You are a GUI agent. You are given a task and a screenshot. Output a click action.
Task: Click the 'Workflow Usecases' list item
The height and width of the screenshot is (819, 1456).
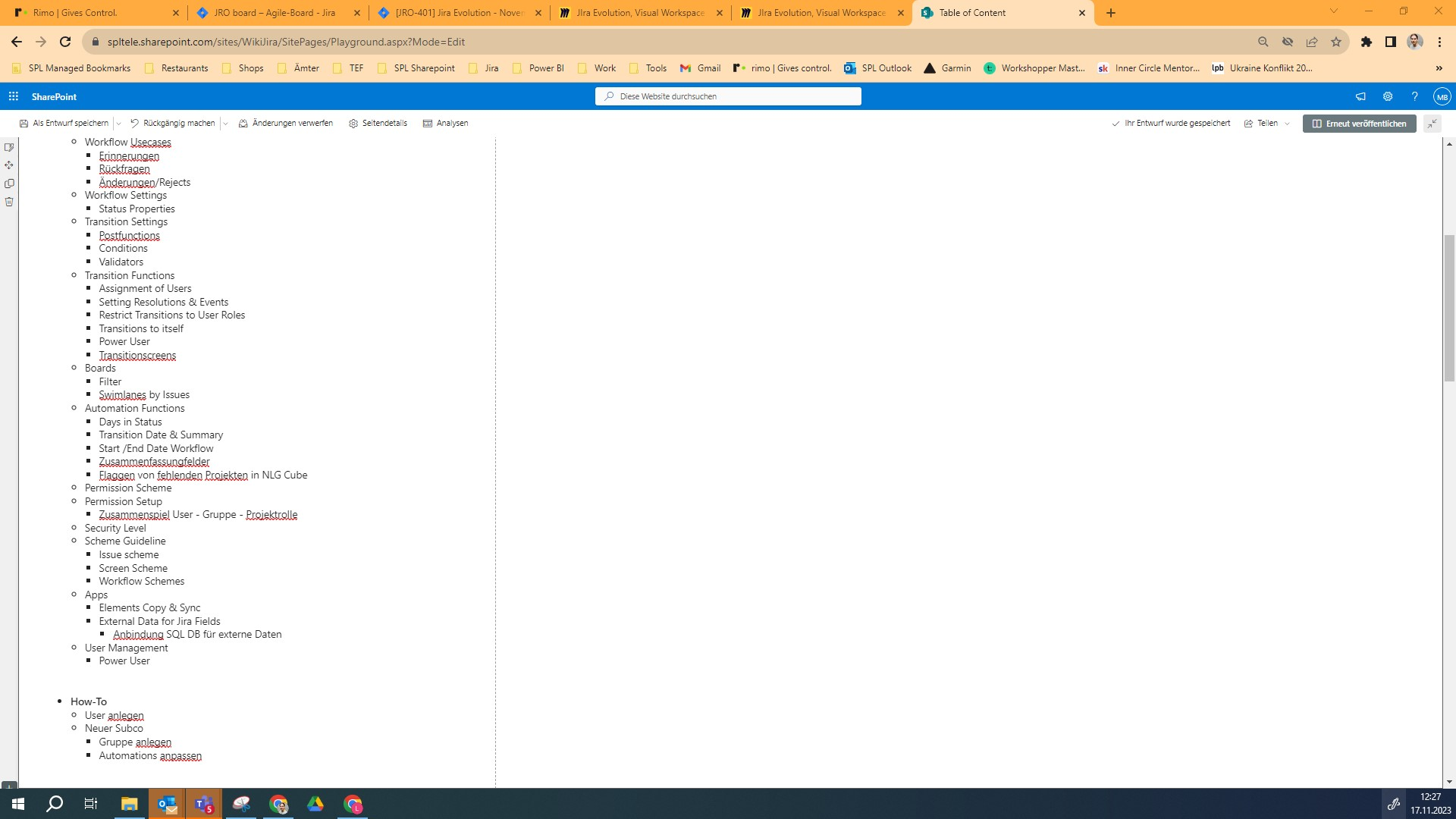point(127,143)
